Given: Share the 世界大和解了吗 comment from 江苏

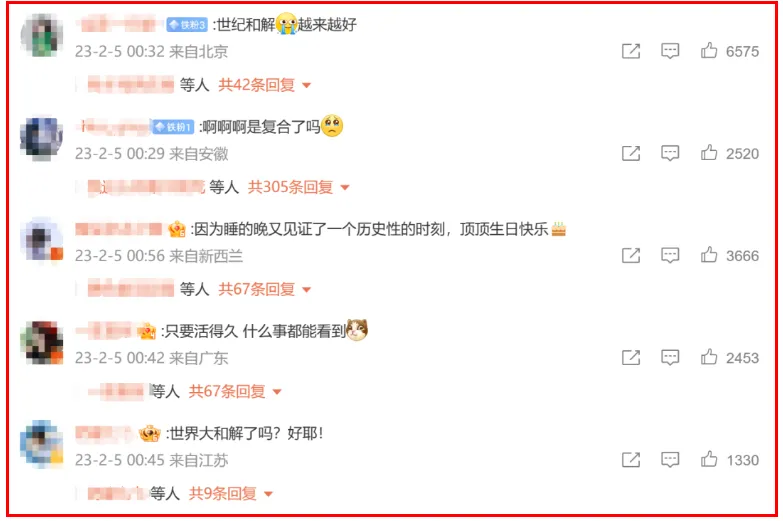Looking at the screenshot, I should pos(631,460).
